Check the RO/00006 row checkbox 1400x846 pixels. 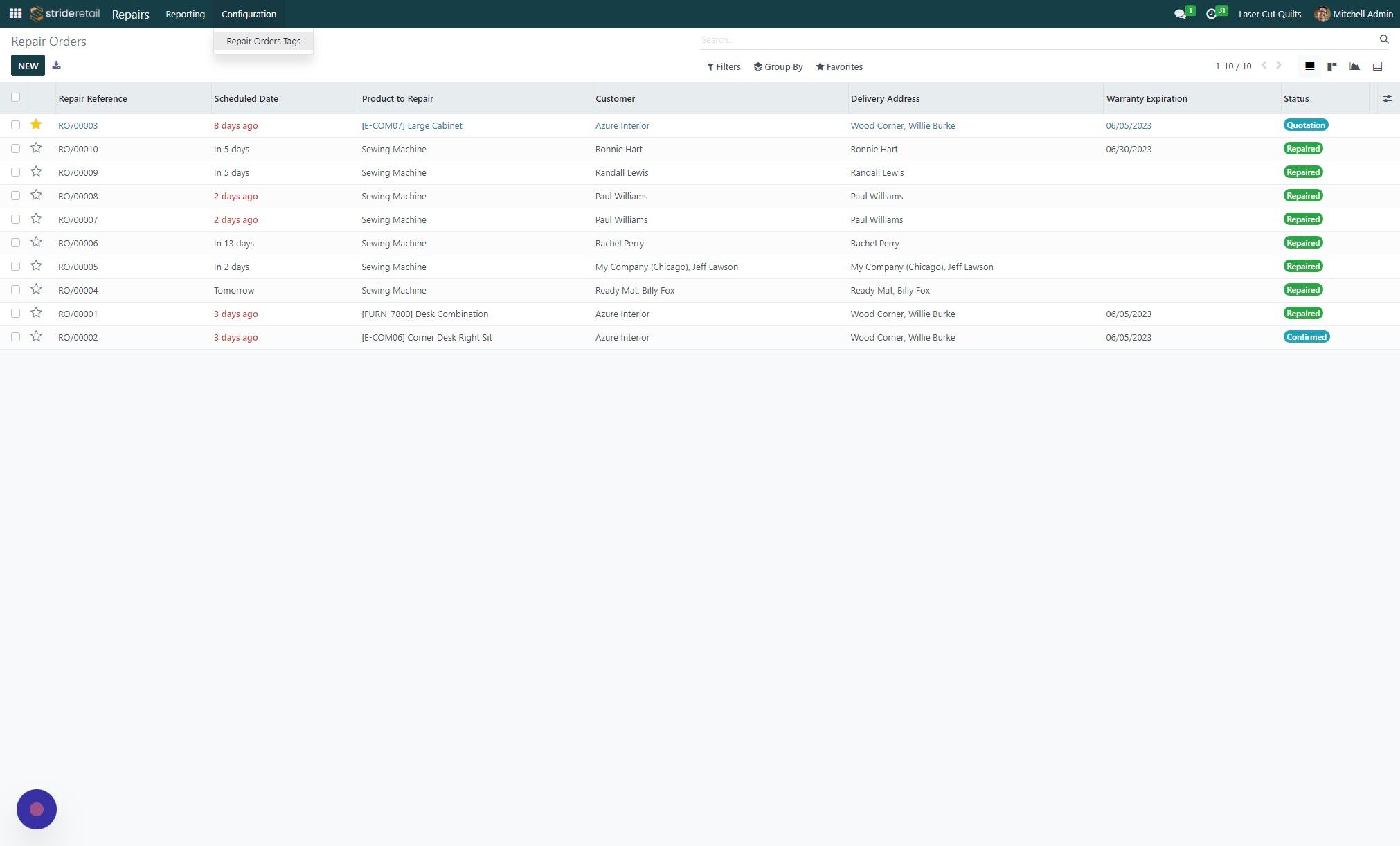15,243
